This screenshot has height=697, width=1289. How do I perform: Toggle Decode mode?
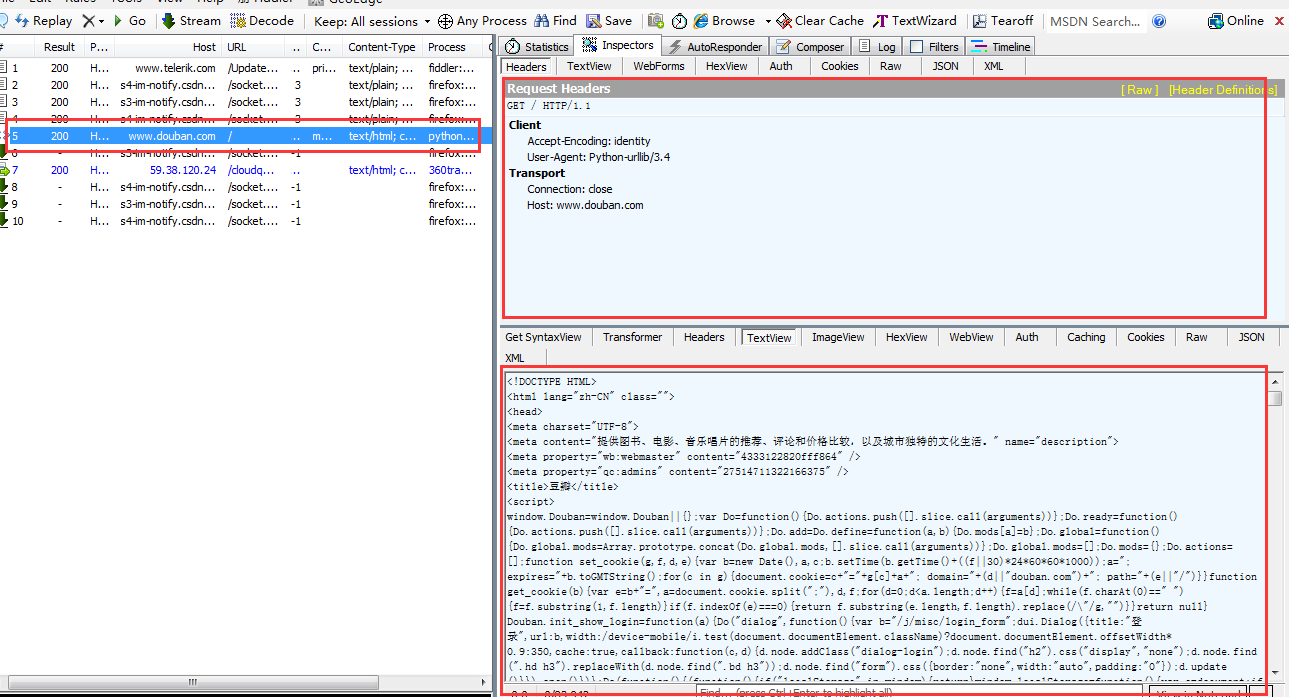262,20
